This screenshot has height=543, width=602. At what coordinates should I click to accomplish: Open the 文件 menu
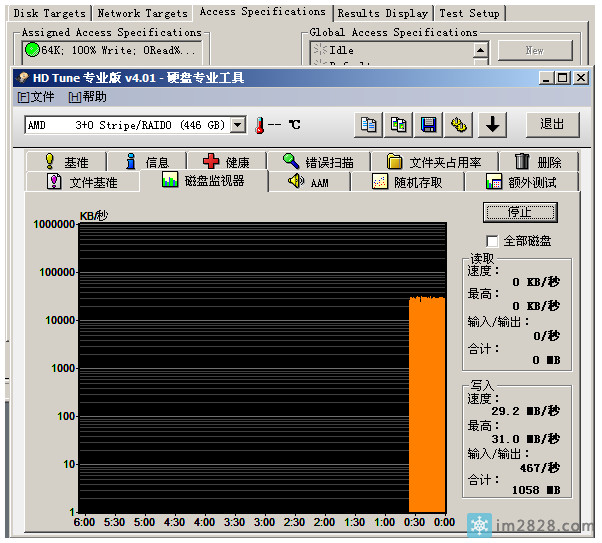37,97
